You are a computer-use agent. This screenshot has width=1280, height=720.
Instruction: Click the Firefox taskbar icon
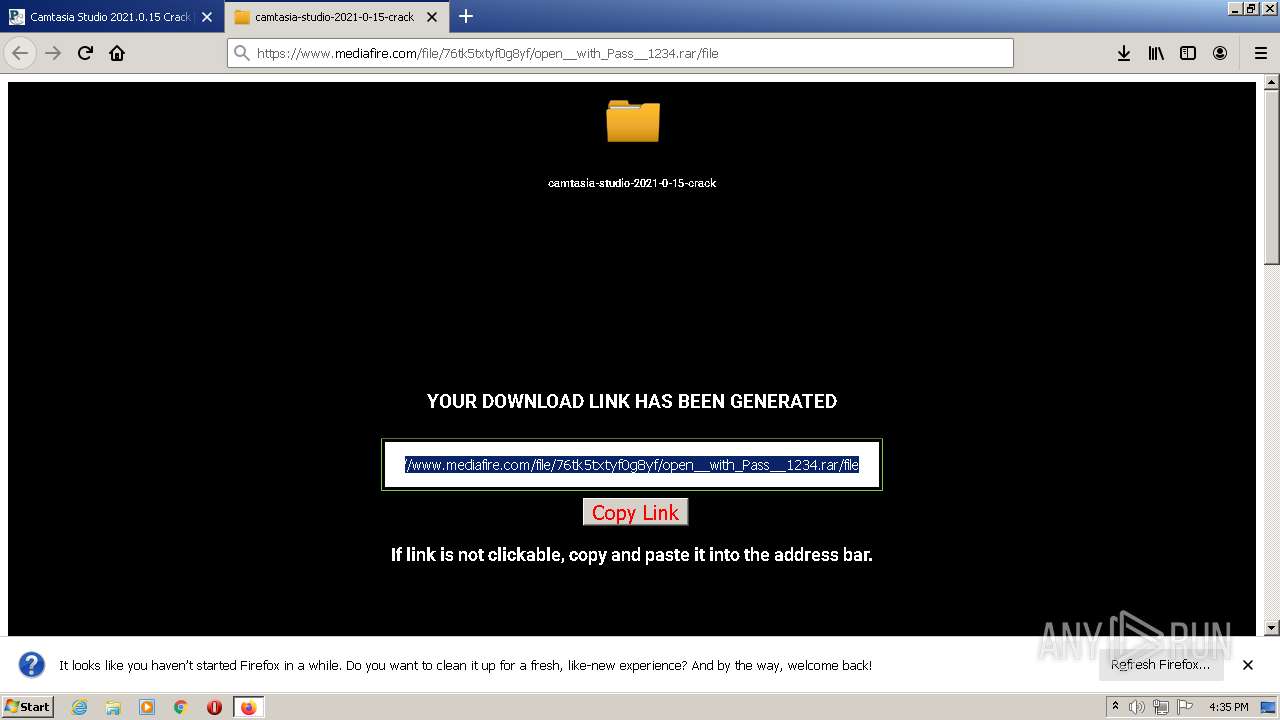click(248, 707)
